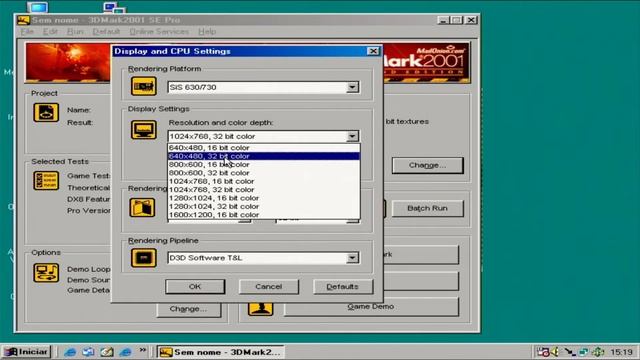Click the 3DMark title bar app icon
Viewport: 640px width, 360px height.
coord(24,20)
